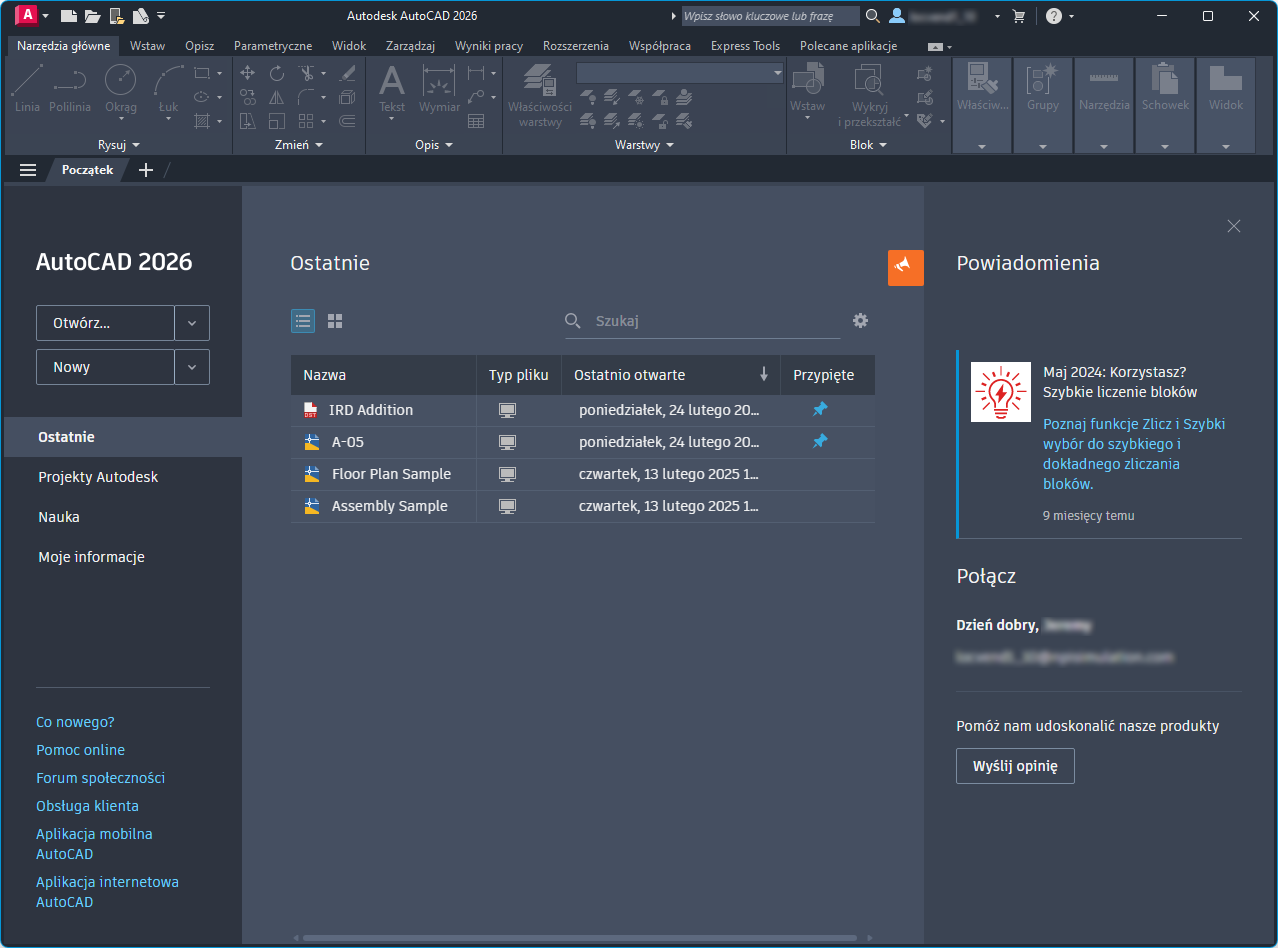Click the Szukaj search field
The width and height of the screenshot is (1278, 948).
(x=702, y=321)
